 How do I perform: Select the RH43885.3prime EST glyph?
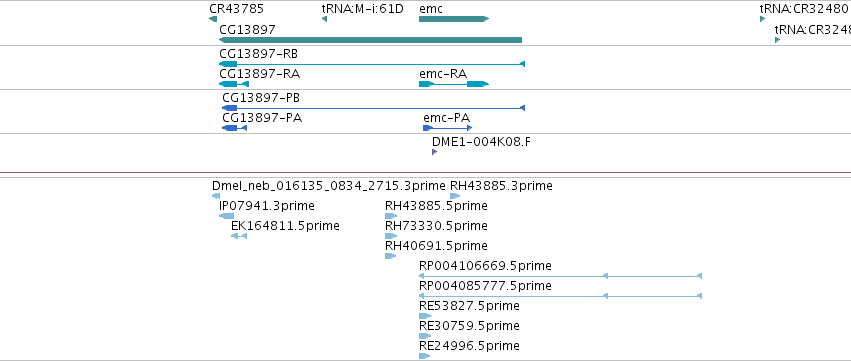coord(455,196)
